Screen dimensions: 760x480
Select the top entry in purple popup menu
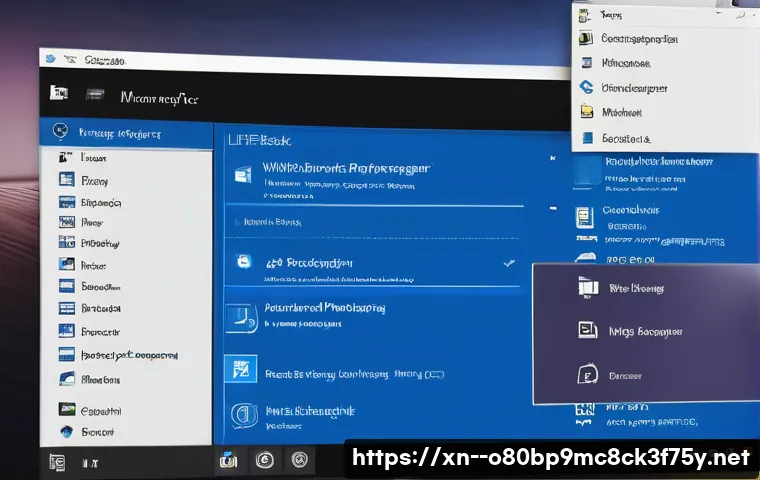[x=636, y=289]
